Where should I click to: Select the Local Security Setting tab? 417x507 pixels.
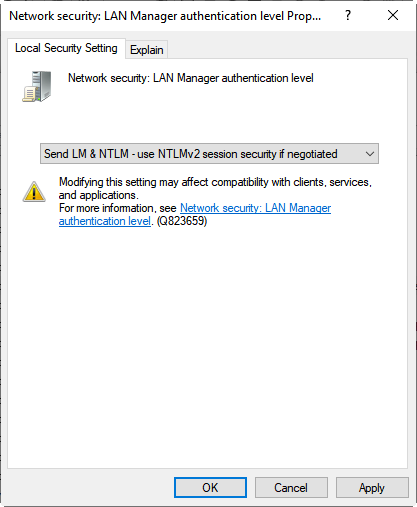pyautogui.click(x=66, y=48)
